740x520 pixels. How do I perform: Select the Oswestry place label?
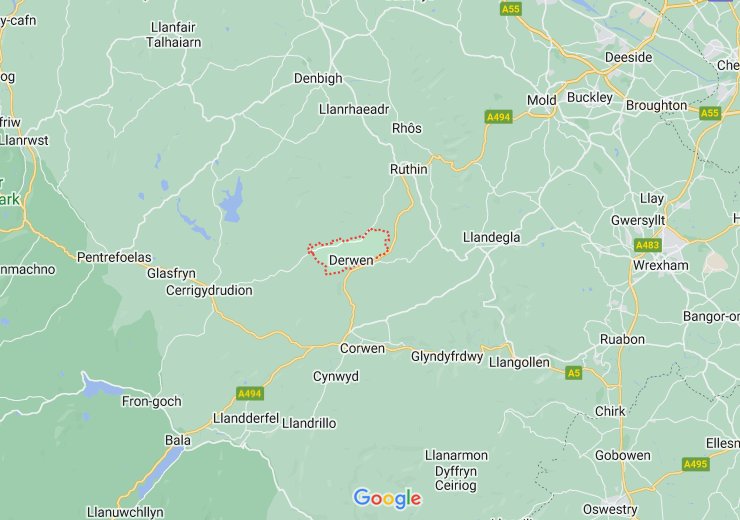point(610,510)
